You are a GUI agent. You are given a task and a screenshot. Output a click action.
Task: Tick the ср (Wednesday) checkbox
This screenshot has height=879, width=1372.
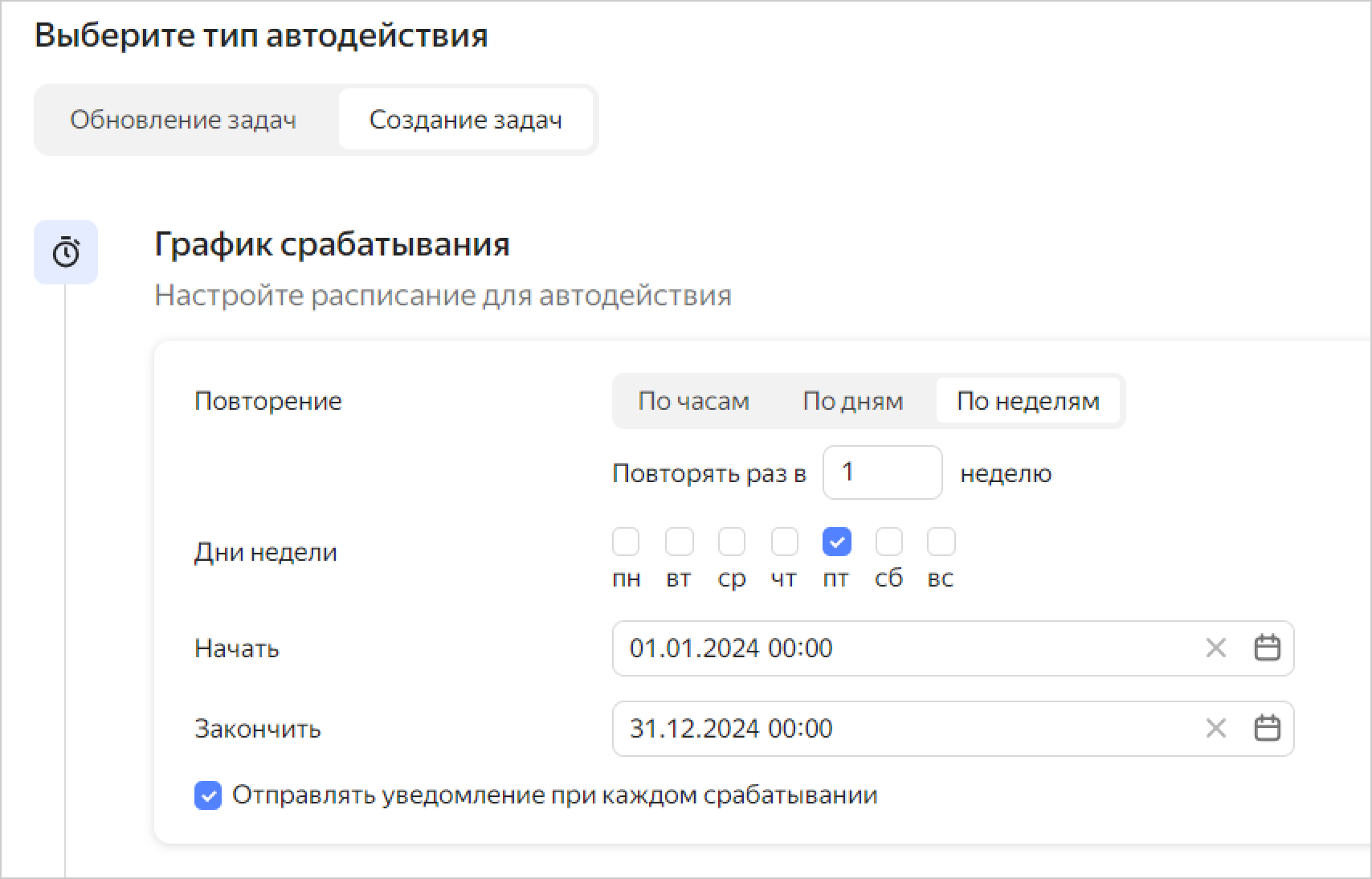click(731, 542)
